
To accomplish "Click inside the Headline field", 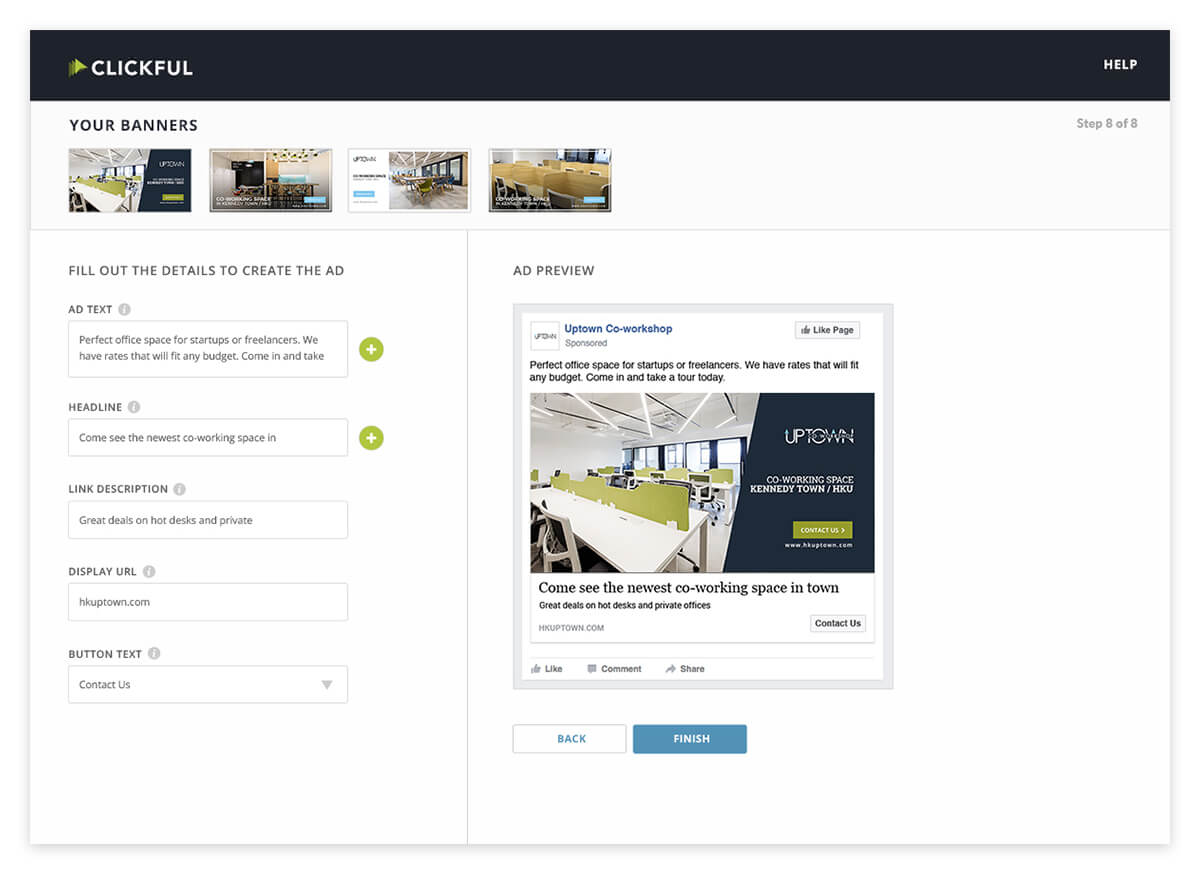I will [x=208, y=438].
